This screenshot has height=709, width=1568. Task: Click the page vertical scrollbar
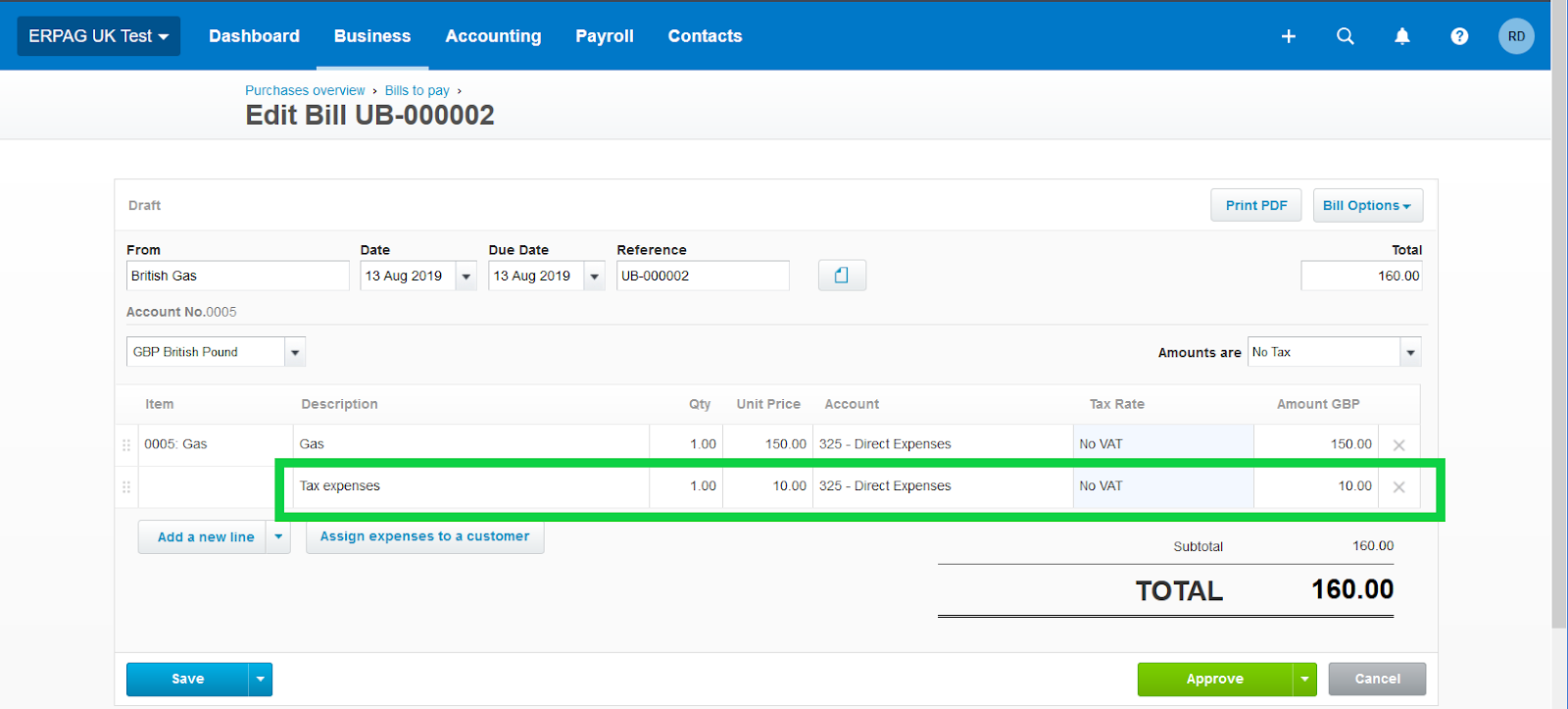point(1559,314)
